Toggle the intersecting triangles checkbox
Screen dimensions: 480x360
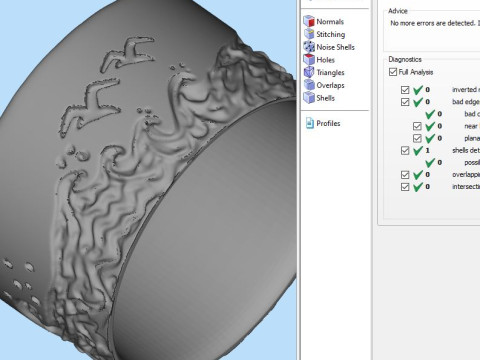405,187
